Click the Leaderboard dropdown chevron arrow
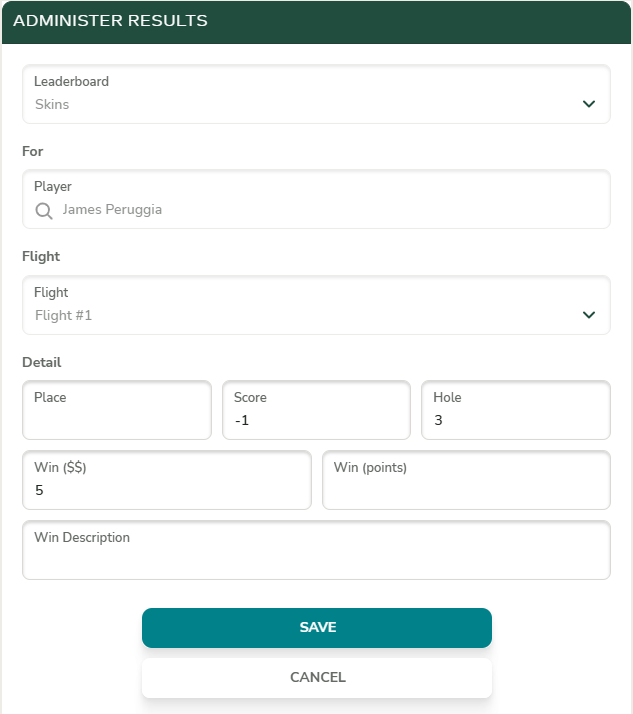This screenshot has height=714, width=633. [x=589, y=104]
